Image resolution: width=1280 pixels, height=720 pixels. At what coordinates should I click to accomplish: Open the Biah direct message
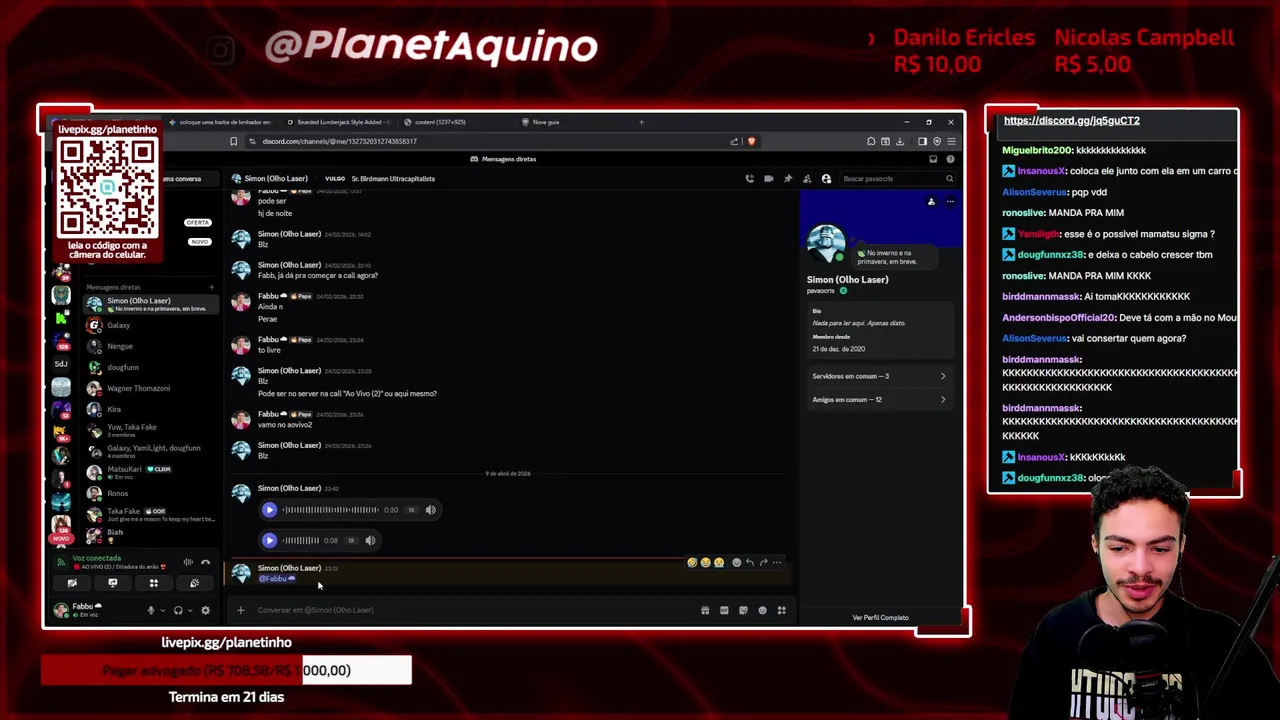[150, 535]
